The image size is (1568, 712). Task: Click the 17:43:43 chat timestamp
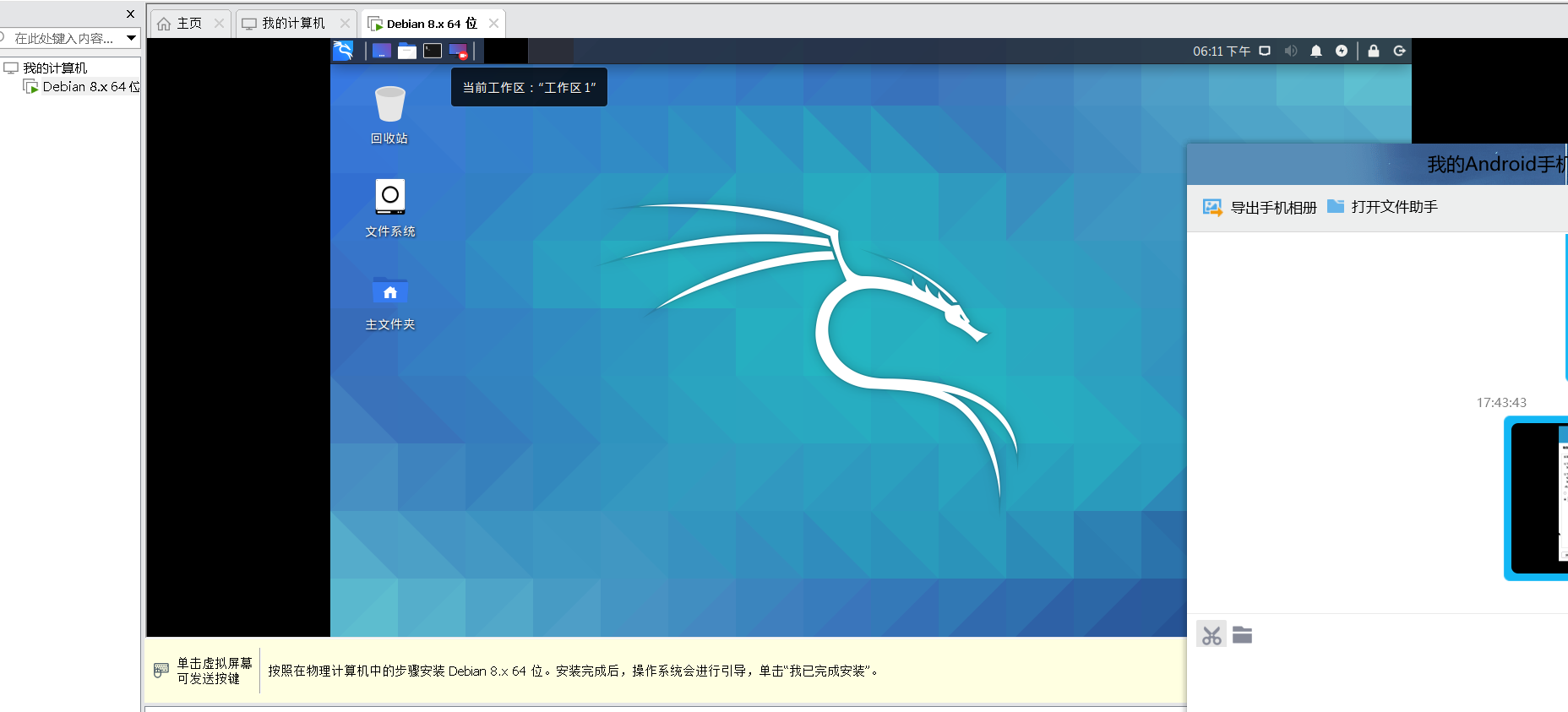tap(1501, 403)
